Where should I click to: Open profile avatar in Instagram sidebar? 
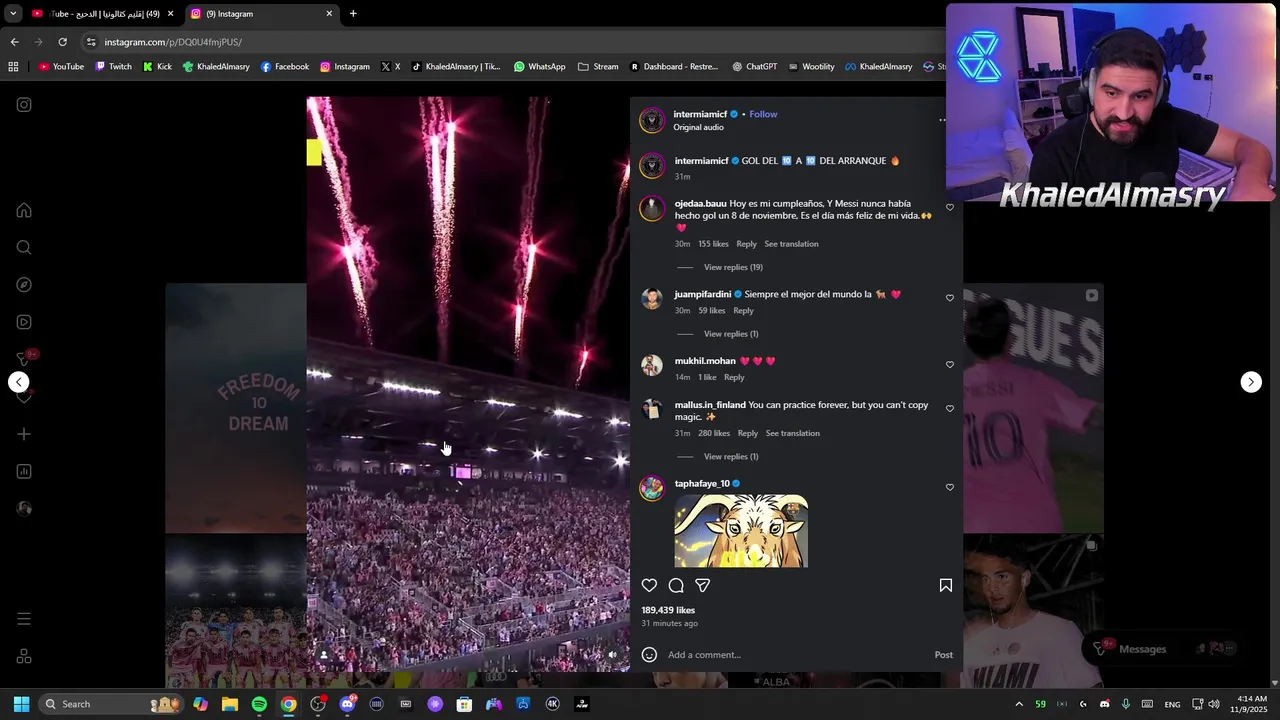pyautogui.click(x=24, y=508)
